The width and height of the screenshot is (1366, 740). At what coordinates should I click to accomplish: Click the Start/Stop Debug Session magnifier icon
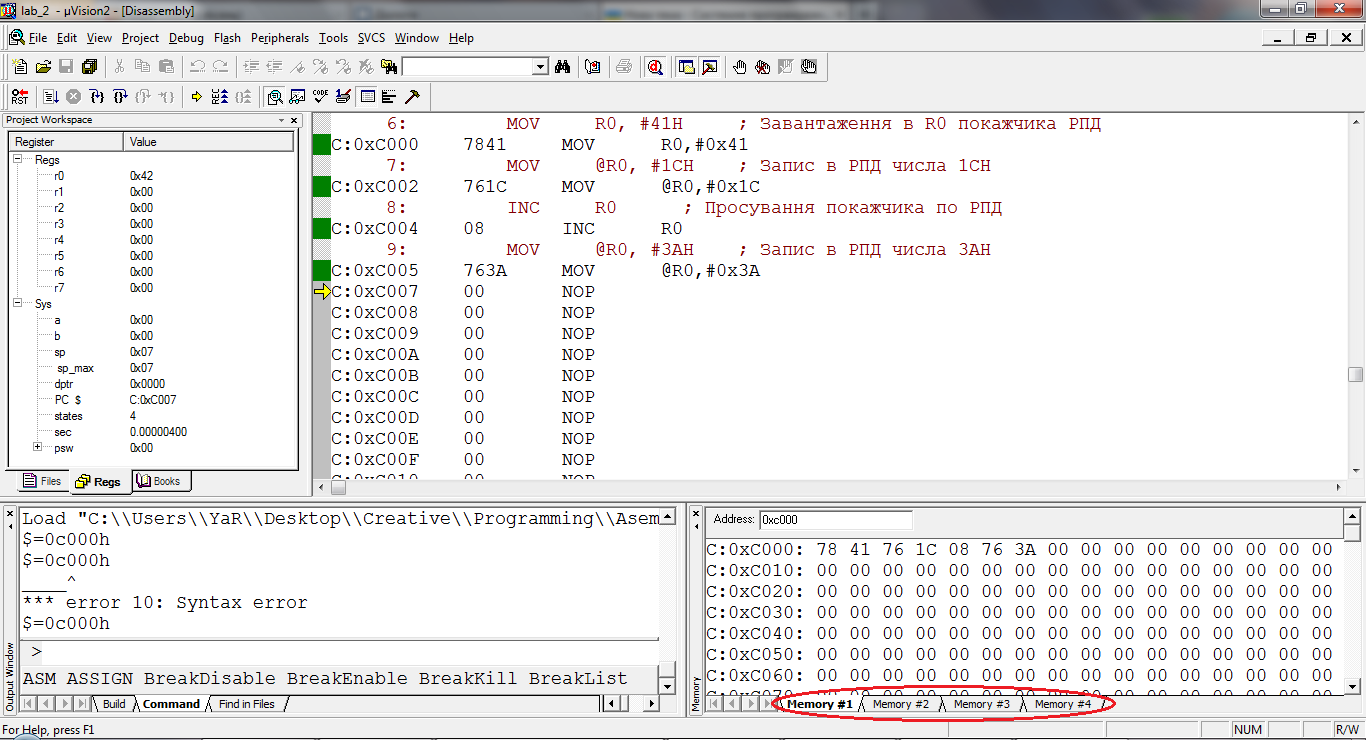[x=655, y=67]
